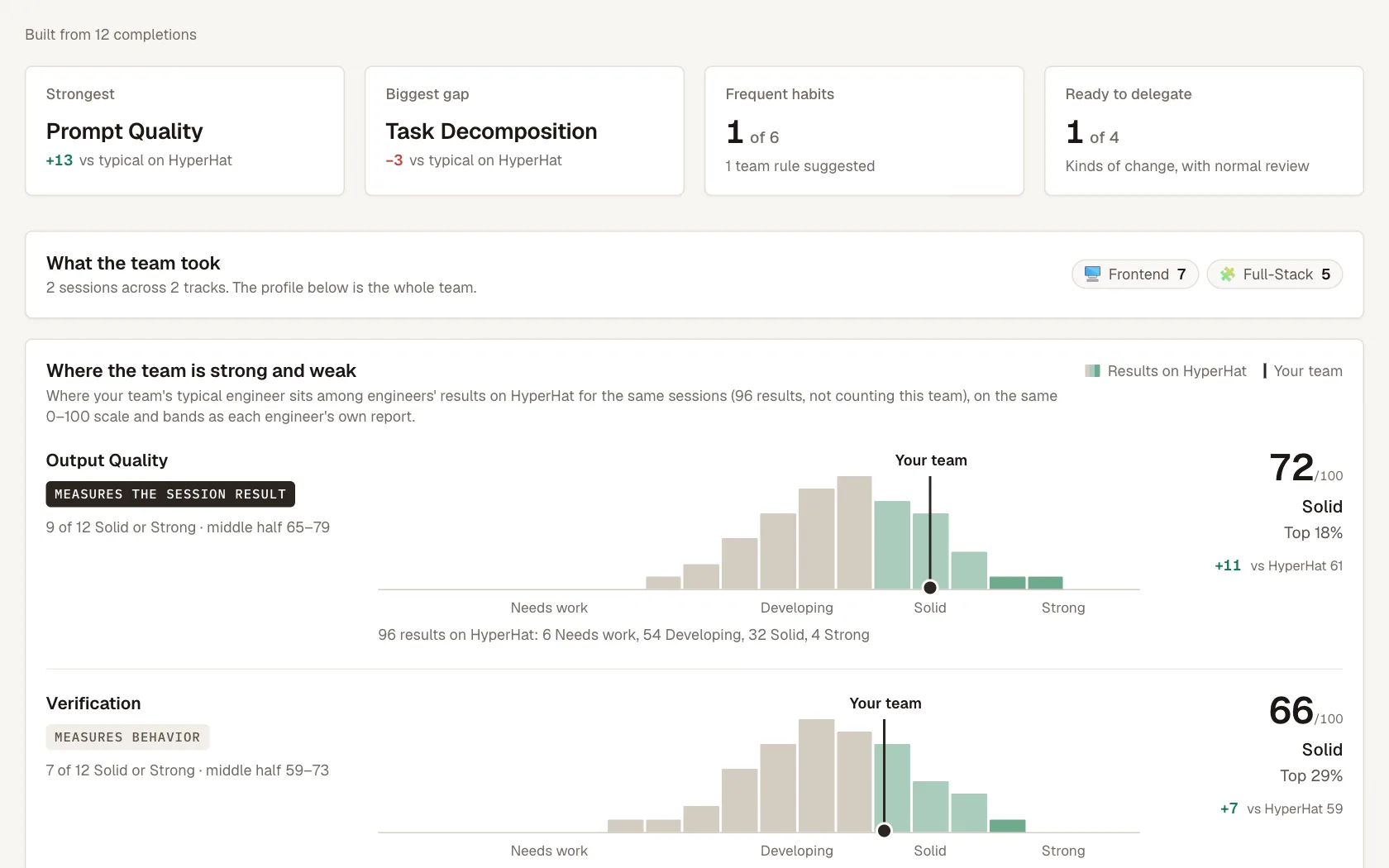Click the MEASURES THE SESSION RESULT badge
Screen dimensions: 1389x868
pyautogui.click(x=170, y=494)
